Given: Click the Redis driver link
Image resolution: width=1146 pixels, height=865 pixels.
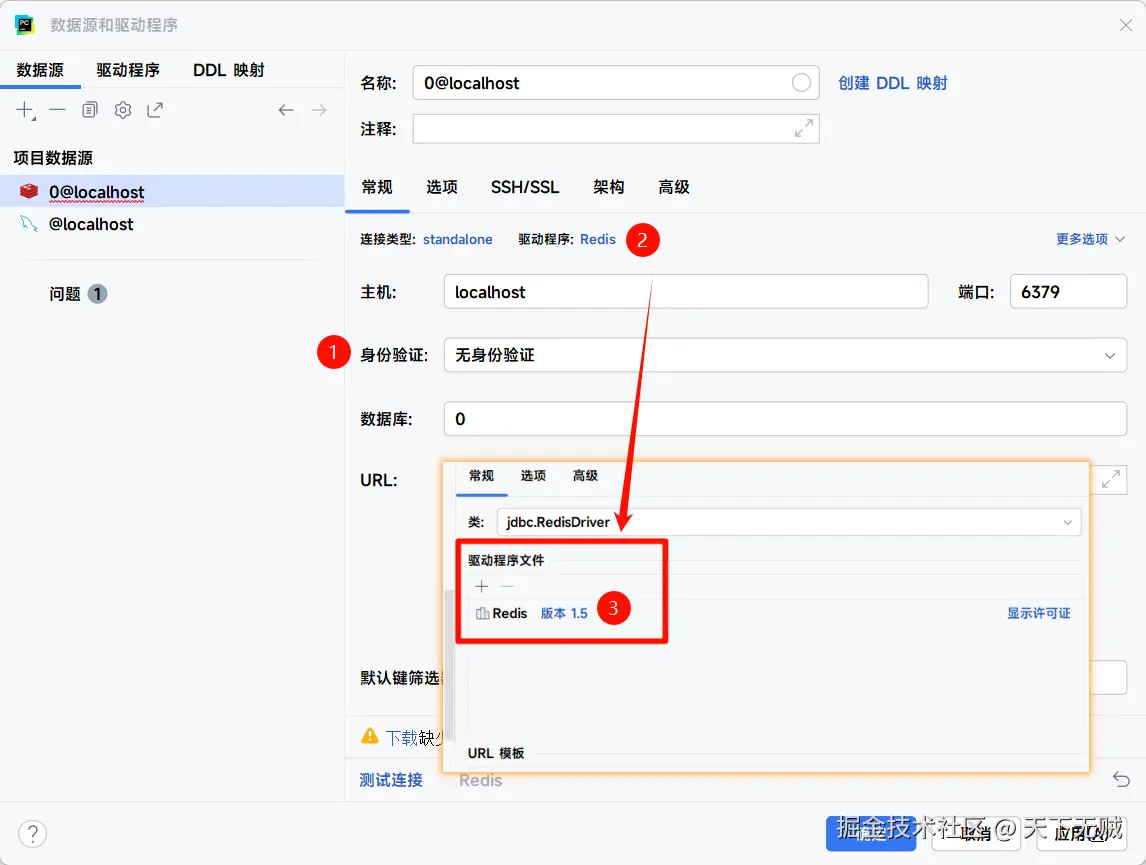Looking at the screenshot, I should coord(598,239).
